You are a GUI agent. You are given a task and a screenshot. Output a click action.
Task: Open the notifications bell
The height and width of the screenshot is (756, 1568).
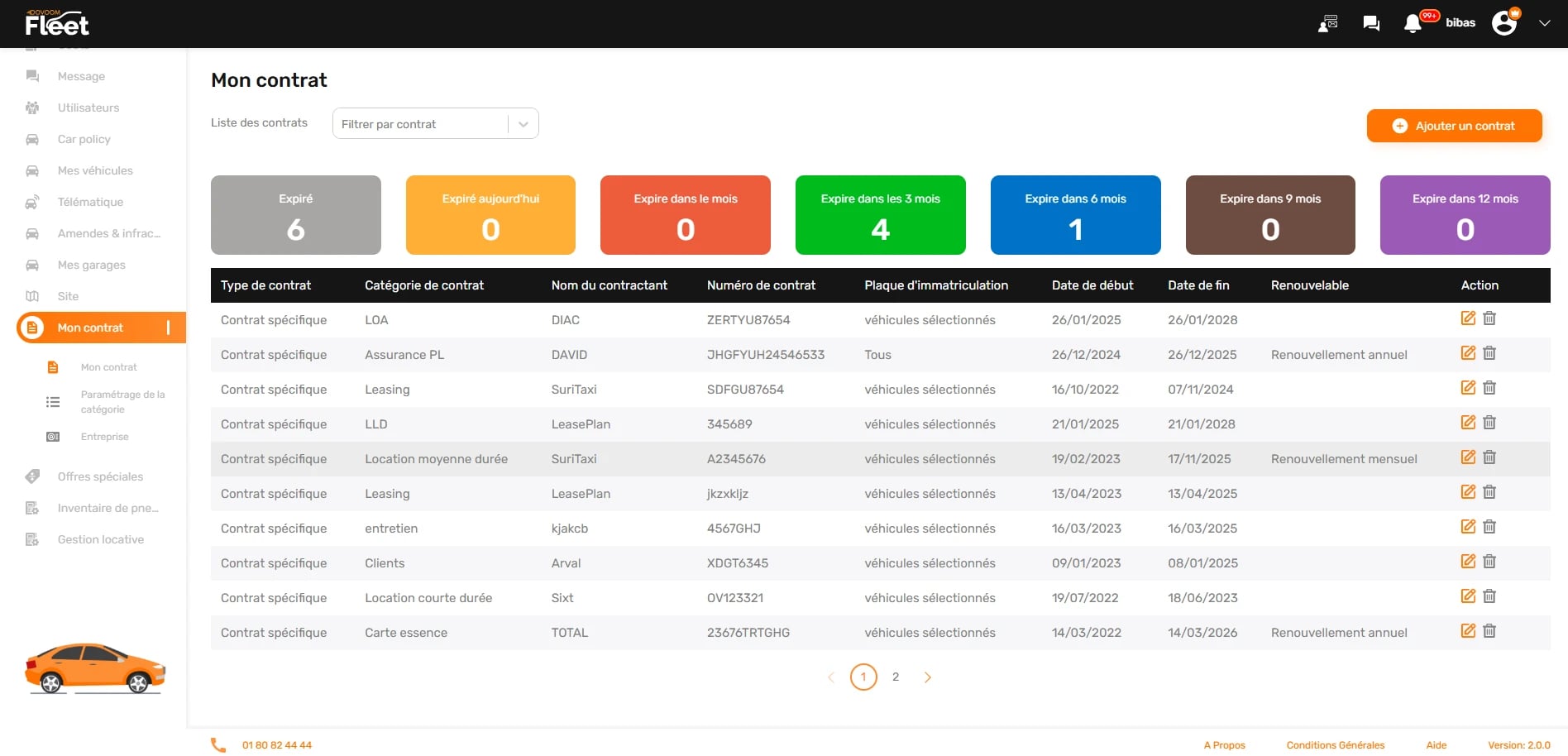click(1413, 23)
